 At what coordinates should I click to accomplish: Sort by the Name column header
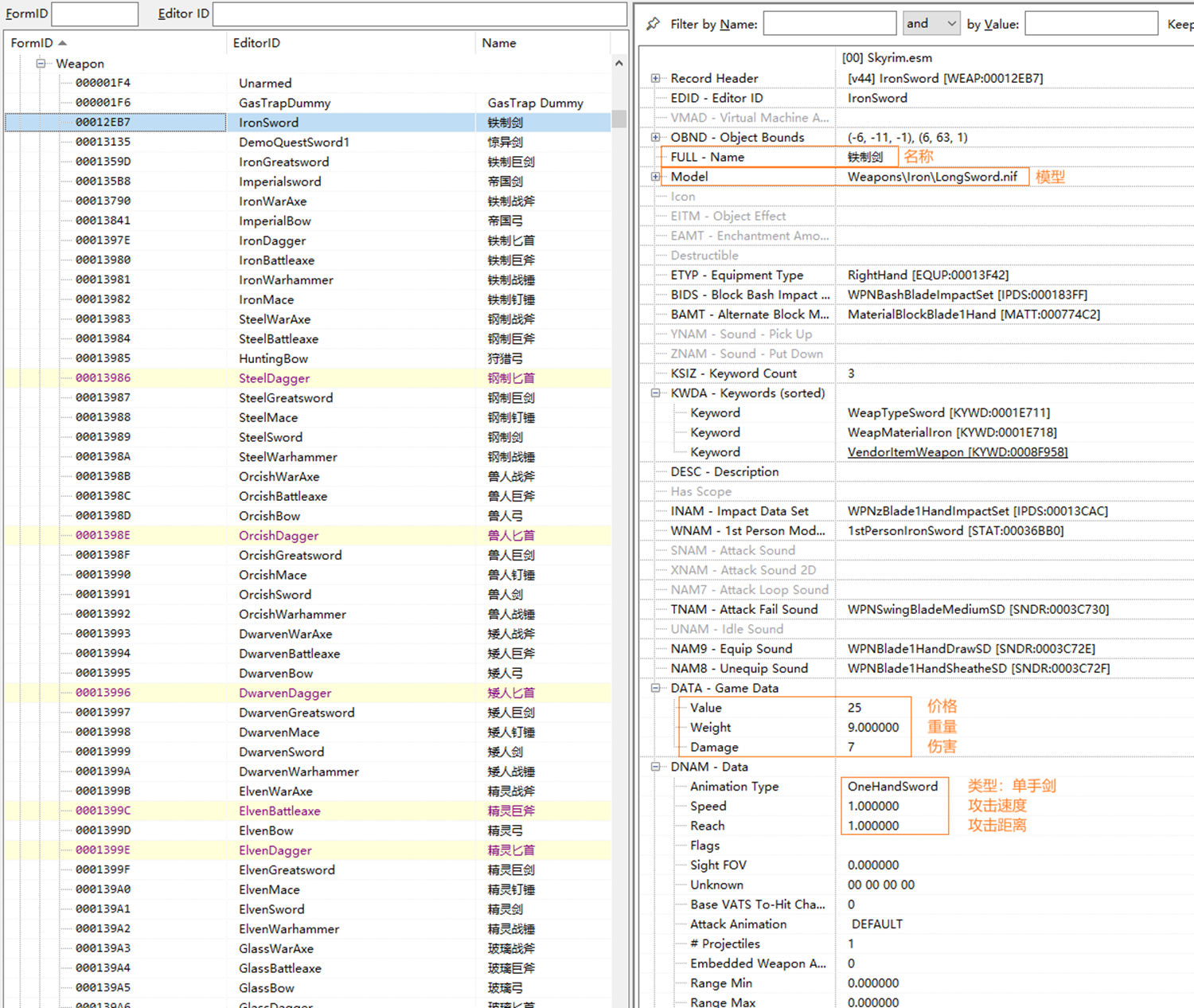543,43
